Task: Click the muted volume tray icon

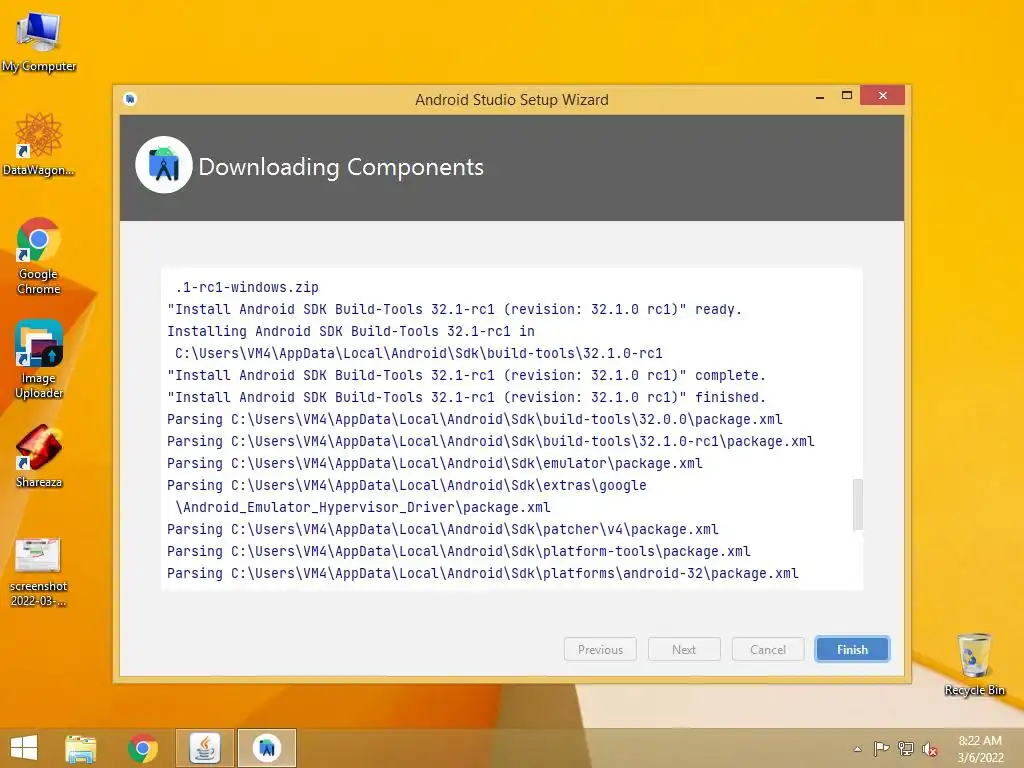Action: pos(930,749)
